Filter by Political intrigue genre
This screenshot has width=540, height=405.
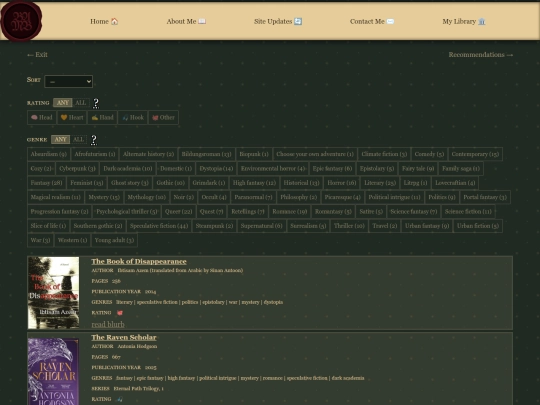[x=394, y=197]
